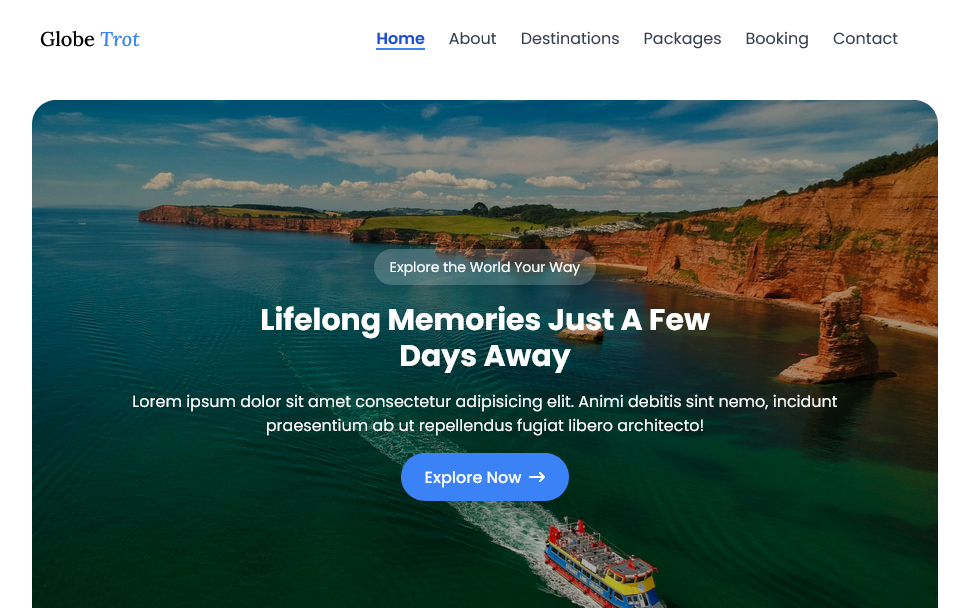Screen dimensions: 968x608
Task: Click the blue italic Trot word
Action: coord(120,39)
